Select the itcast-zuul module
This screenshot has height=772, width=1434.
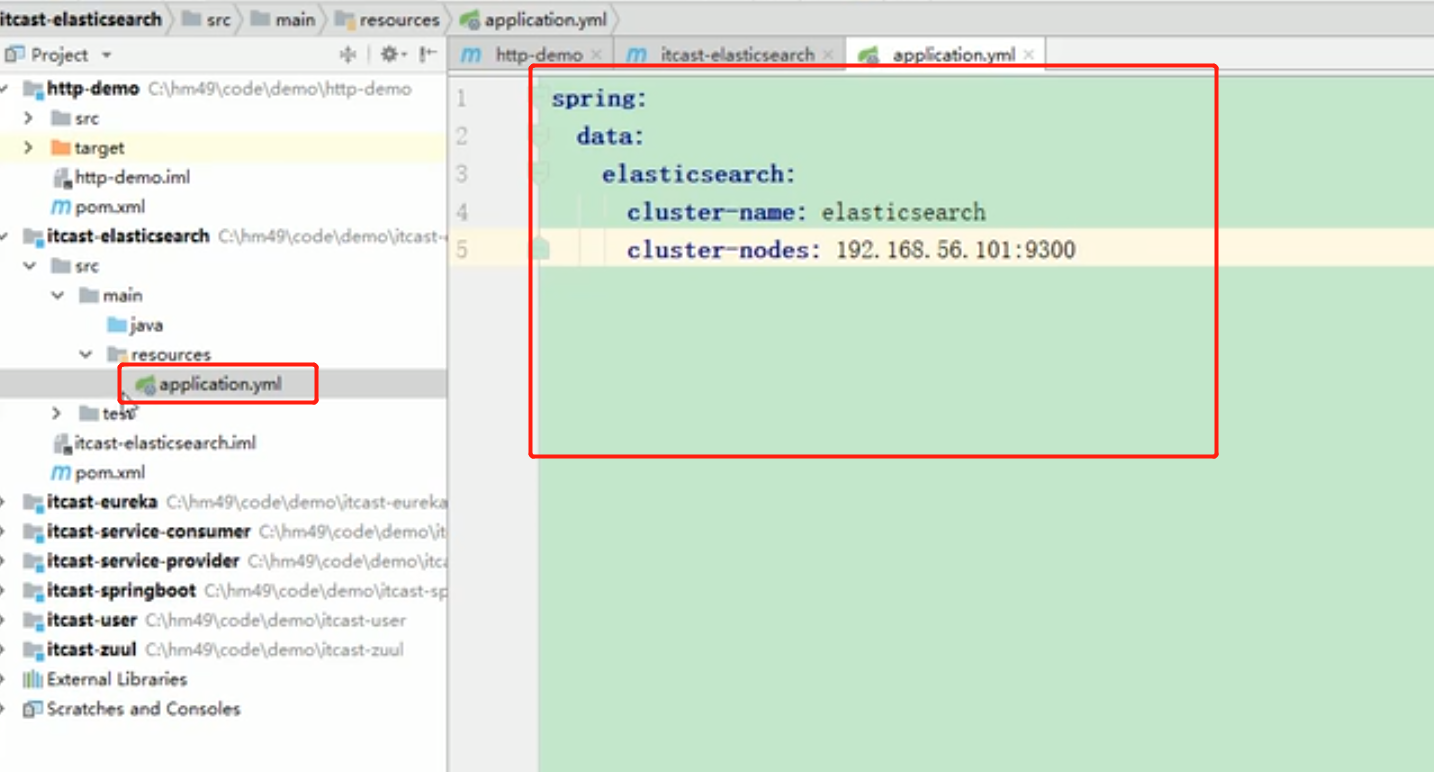92,649
